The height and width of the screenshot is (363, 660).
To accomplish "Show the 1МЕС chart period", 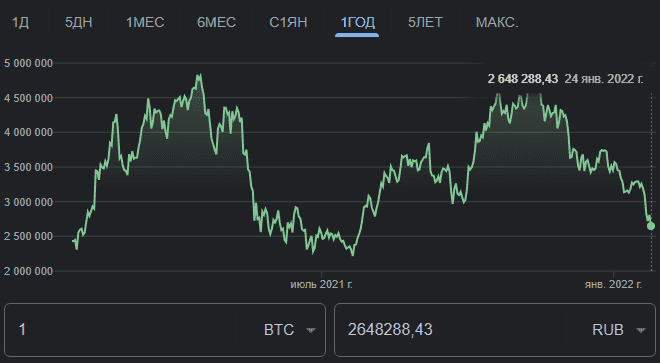I will [x=145, y=22].
